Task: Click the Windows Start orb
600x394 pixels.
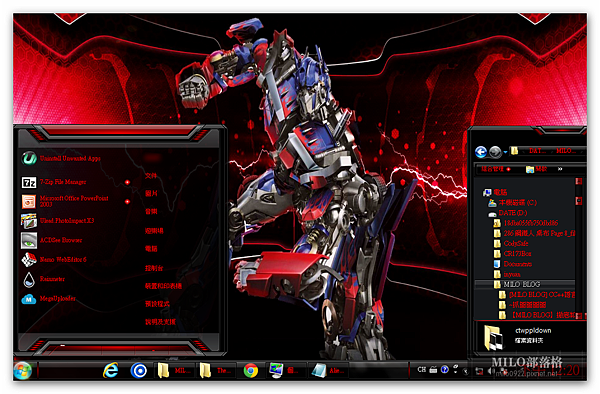Action: click(x=22, y=370)
